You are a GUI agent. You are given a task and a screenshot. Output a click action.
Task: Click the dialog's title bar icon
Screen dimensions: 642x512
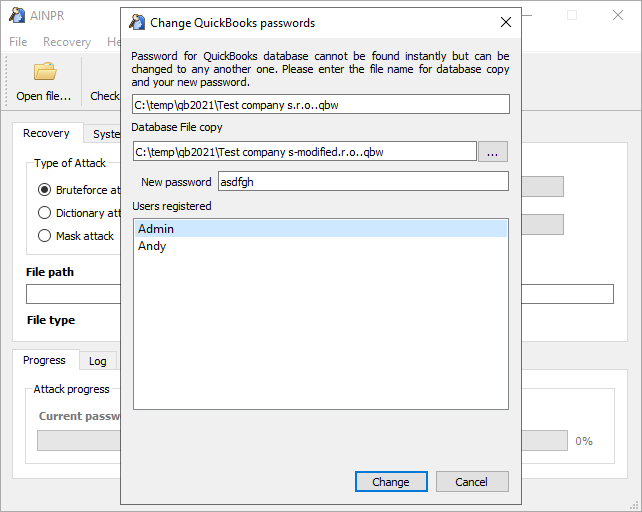click(x=137, y=22)
